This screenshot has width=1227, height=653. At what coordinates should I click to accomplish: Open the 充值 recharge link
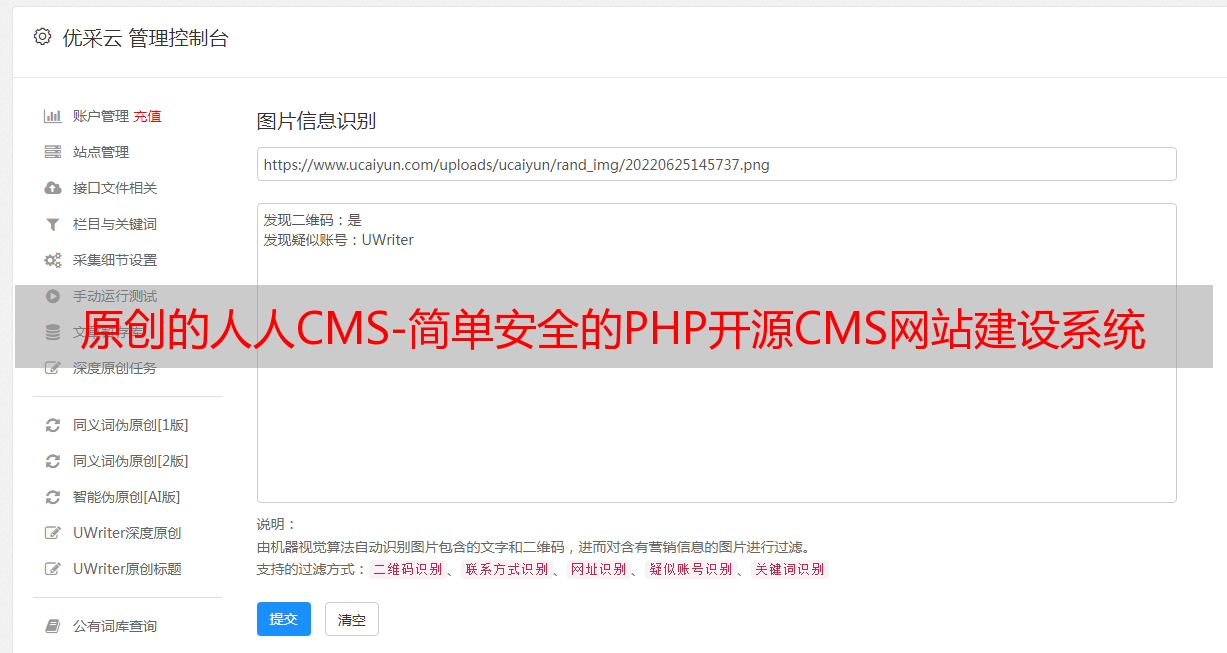[x=147, y=116]
